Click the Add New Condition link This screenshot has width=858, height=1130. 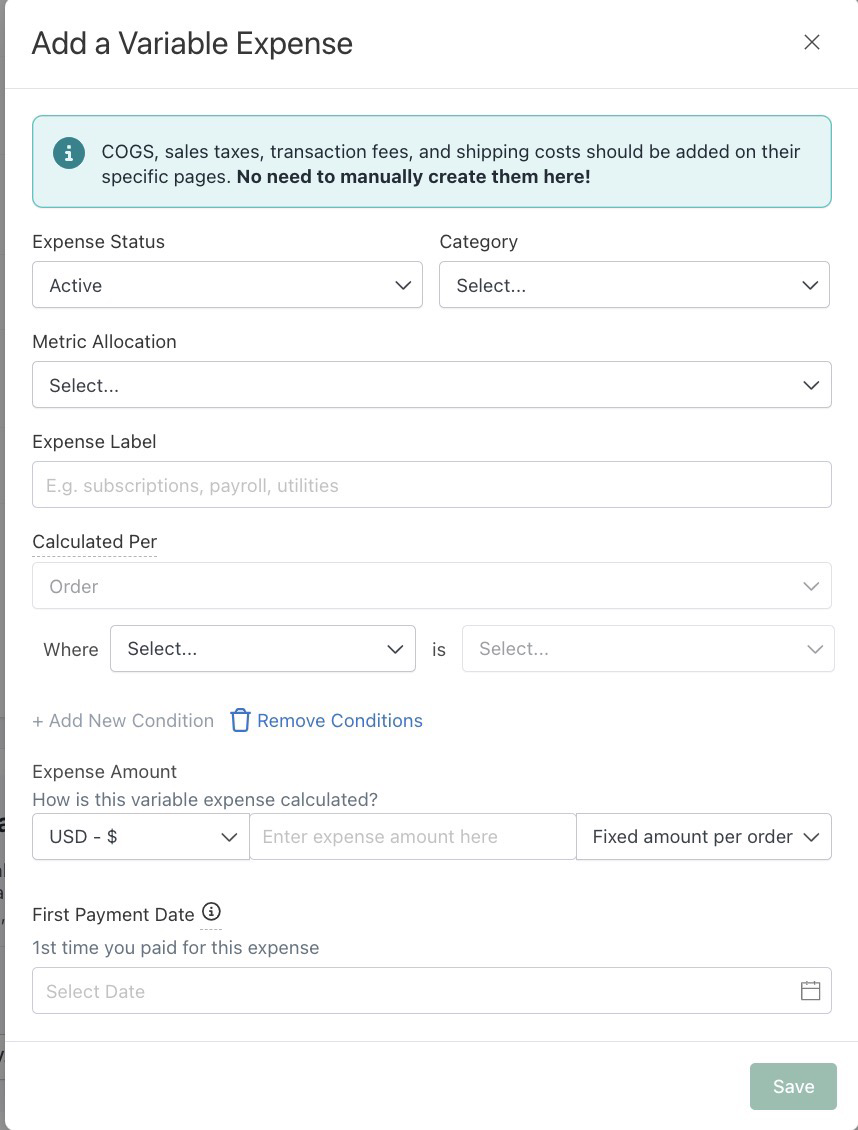click(x=123, y=721)
